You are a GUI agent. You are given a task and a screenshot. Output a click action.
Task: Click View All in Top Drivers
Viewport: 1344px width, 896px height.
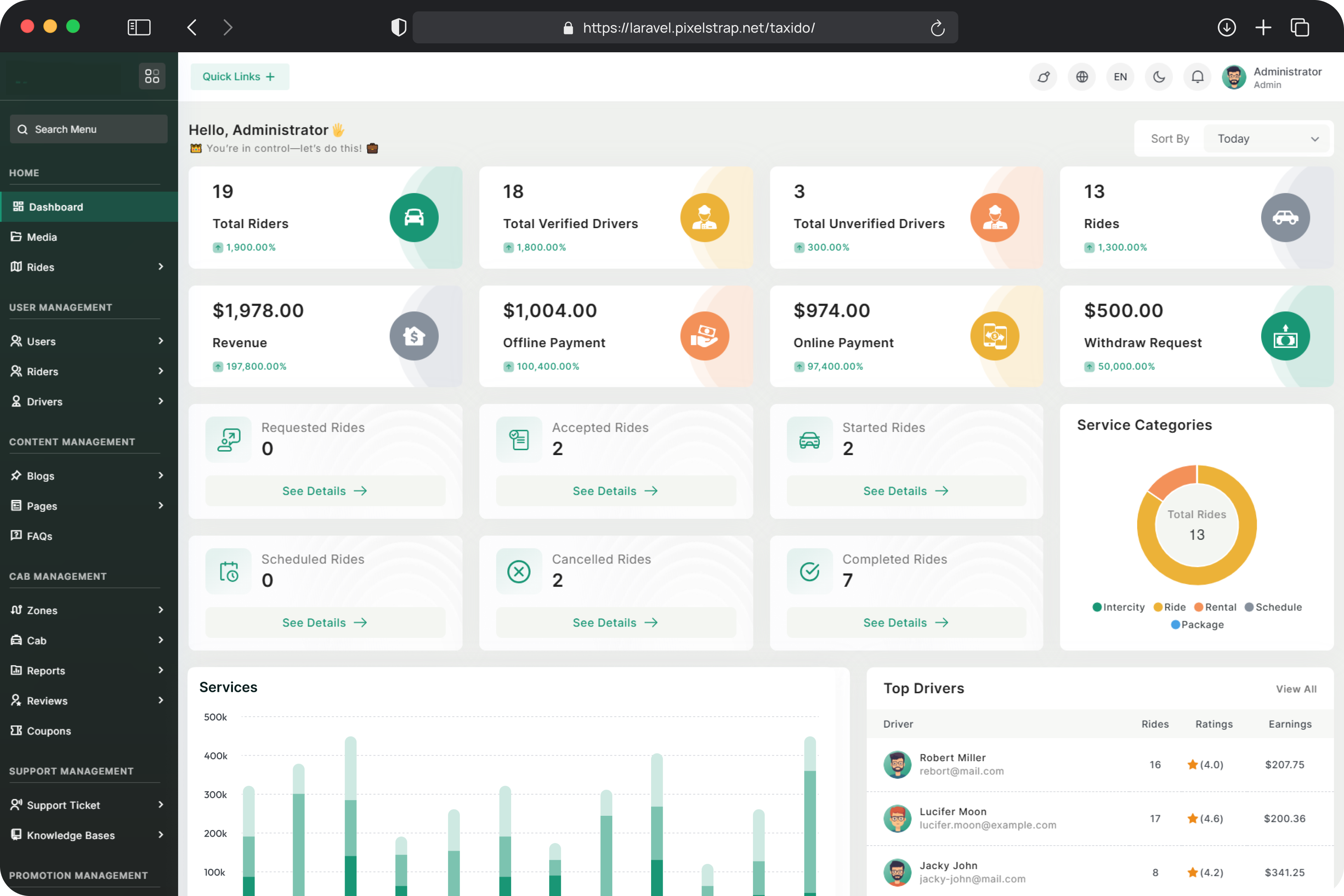[x=1295, y=689]
